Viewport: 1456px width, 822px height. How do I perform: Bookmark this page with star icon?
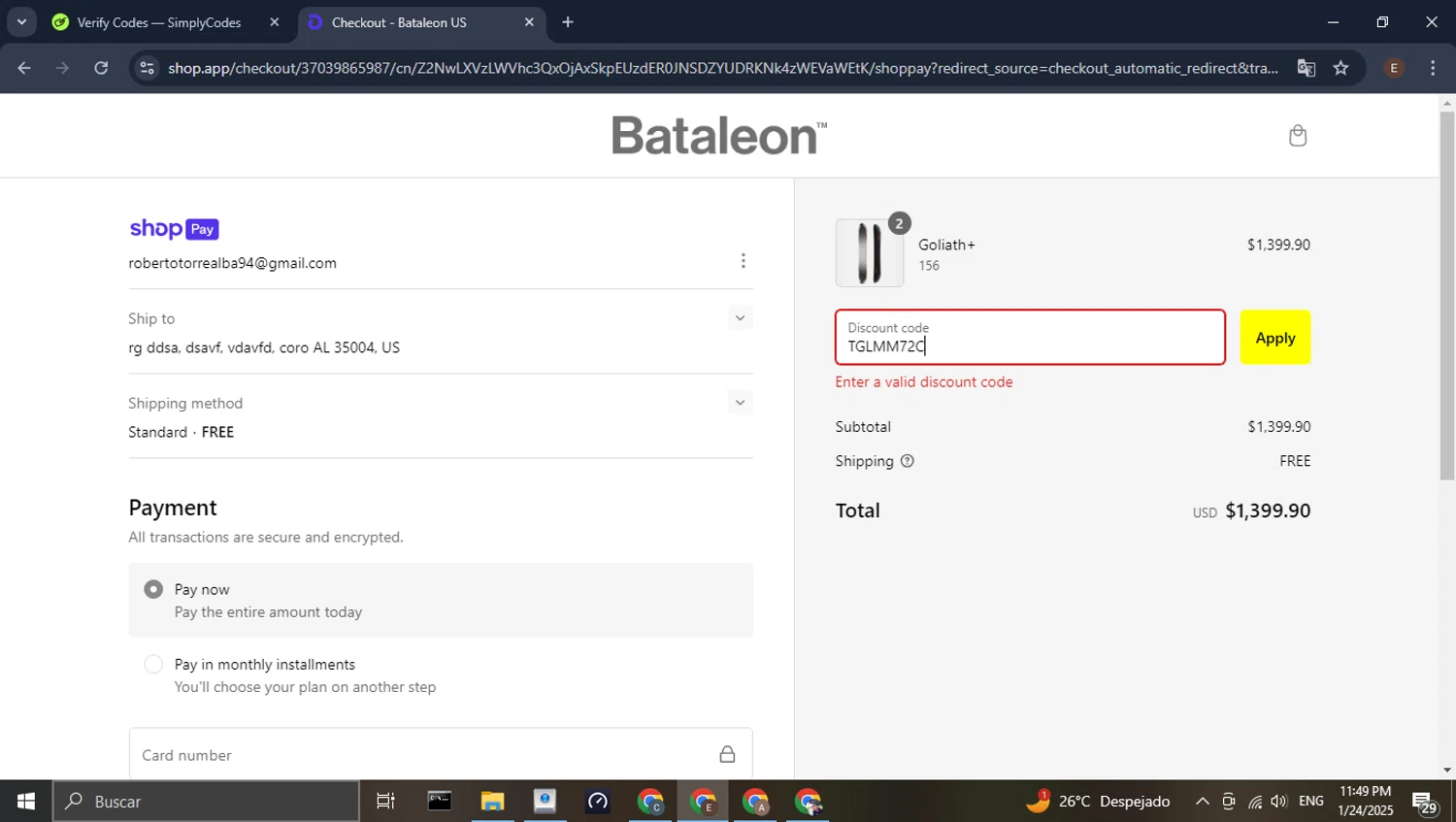coord(1341,68)
